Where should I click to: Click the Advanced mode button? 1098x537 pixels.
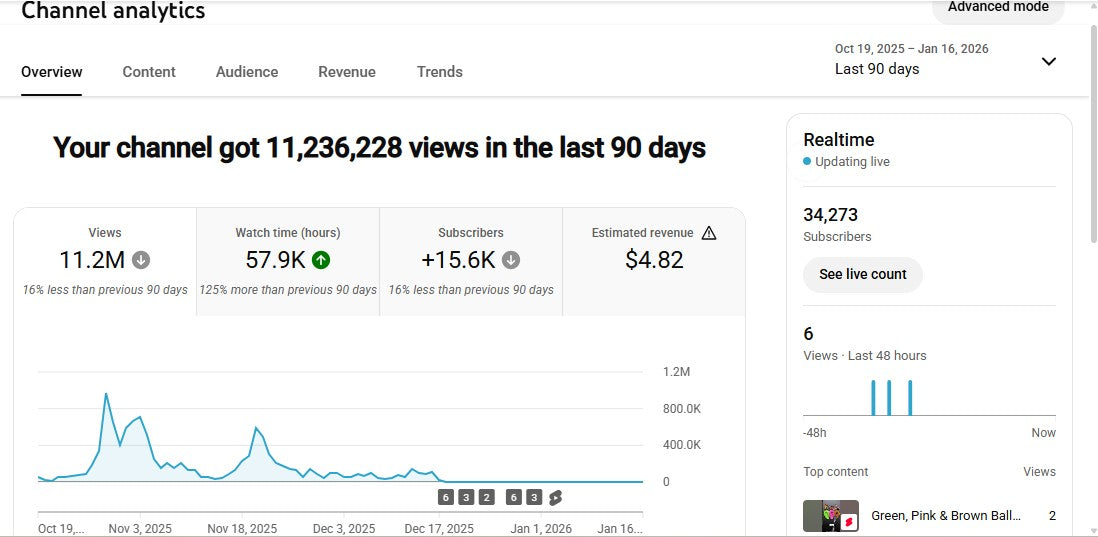pyautogui.click(x=998, y=8)
